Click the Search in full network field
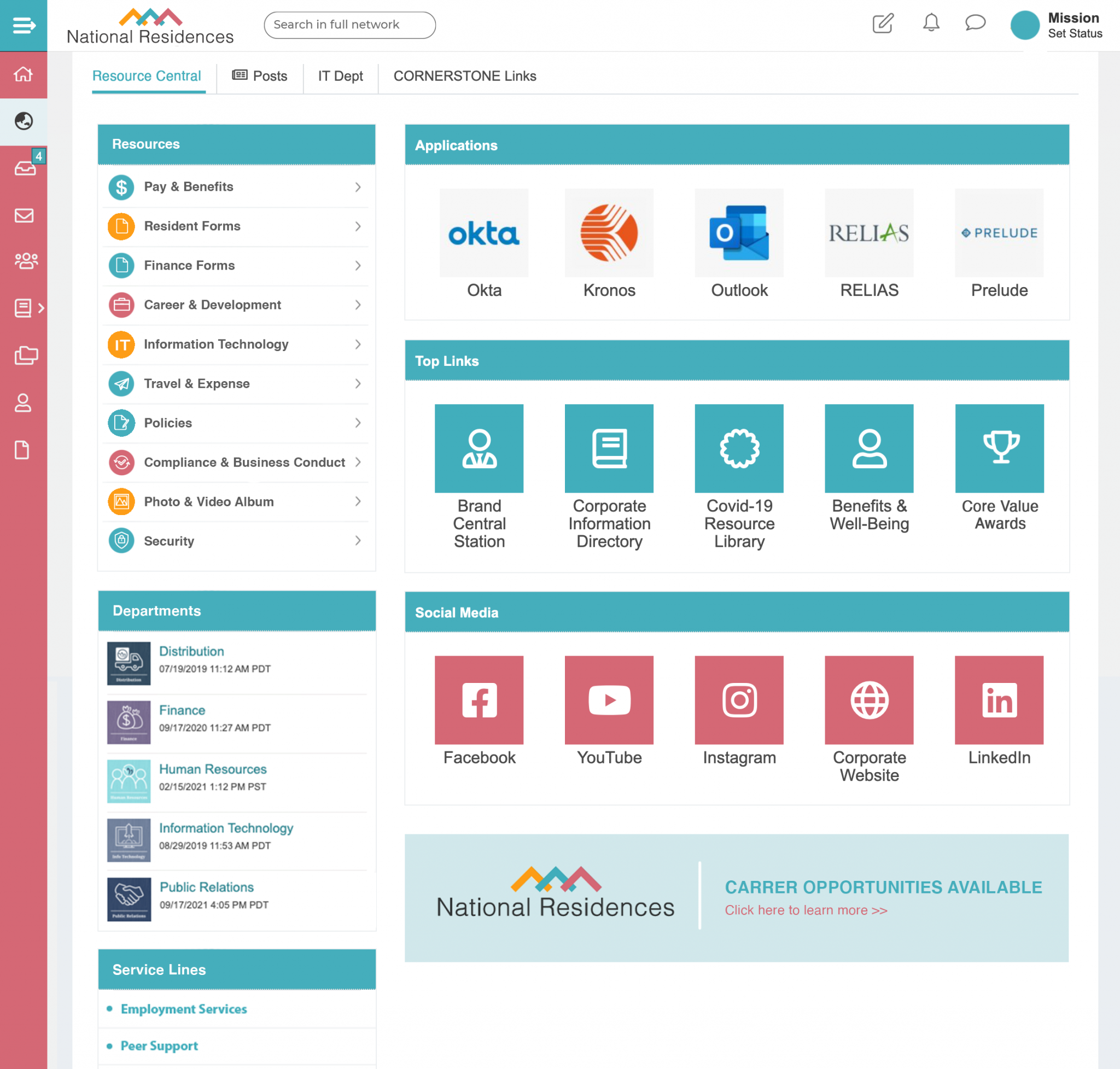This screenshot has height=1069, width=1120. [x=349, y=25]
